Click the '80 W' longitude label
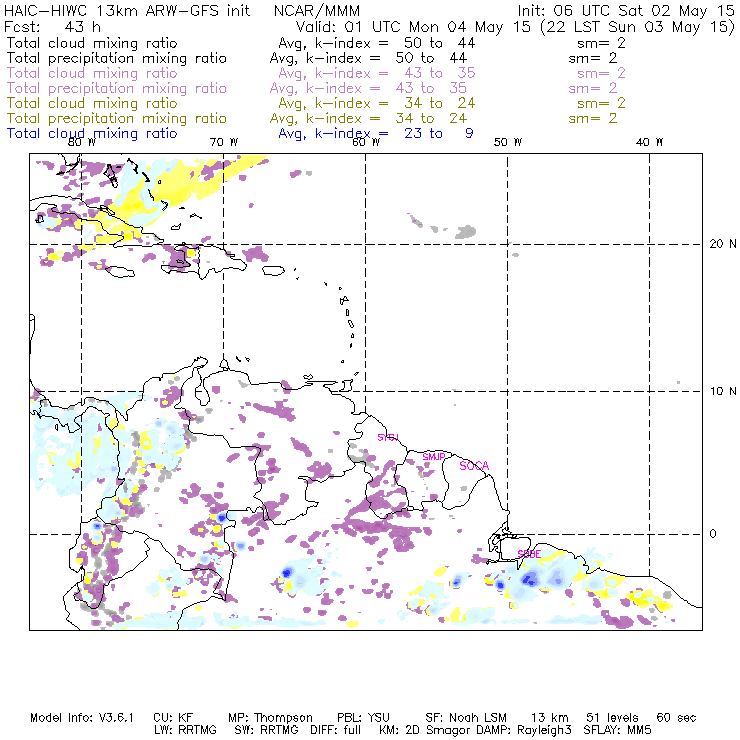The height and width of the screenshot is (740, 740). (x=82, y=142)
